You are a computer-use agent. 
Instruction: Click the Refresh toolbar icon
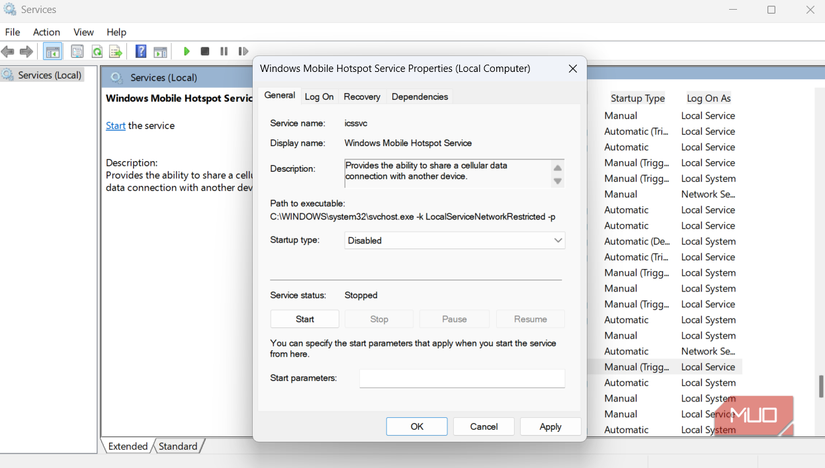coord(97,51)
